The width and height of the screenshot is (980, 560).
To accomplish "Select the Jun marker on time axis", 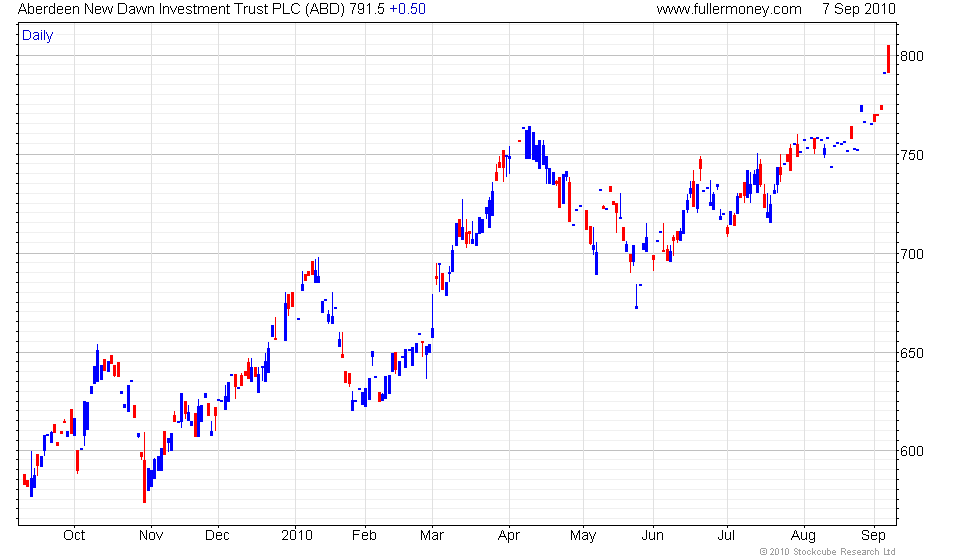I will [652, 534].
